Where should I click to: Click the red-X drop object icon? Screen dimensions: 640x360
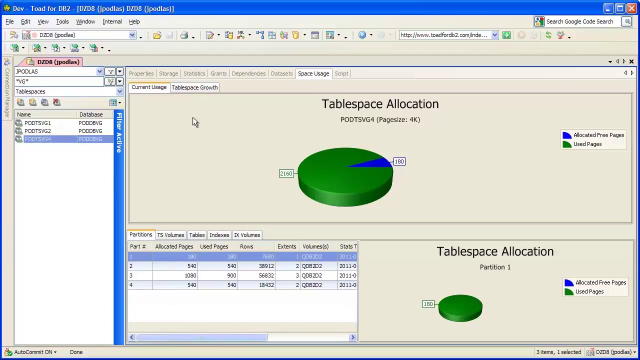click(57, 102)
